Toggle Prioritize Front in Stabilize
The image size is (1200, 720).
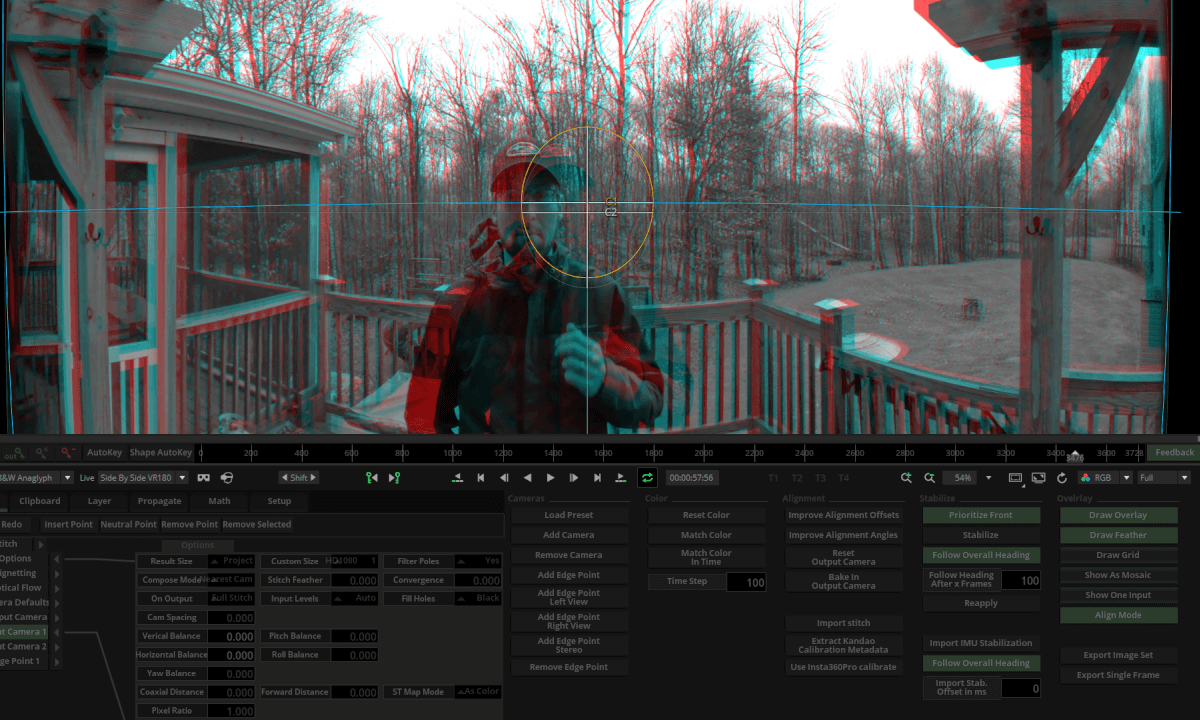pyautogui.click(x=980, y=515)
